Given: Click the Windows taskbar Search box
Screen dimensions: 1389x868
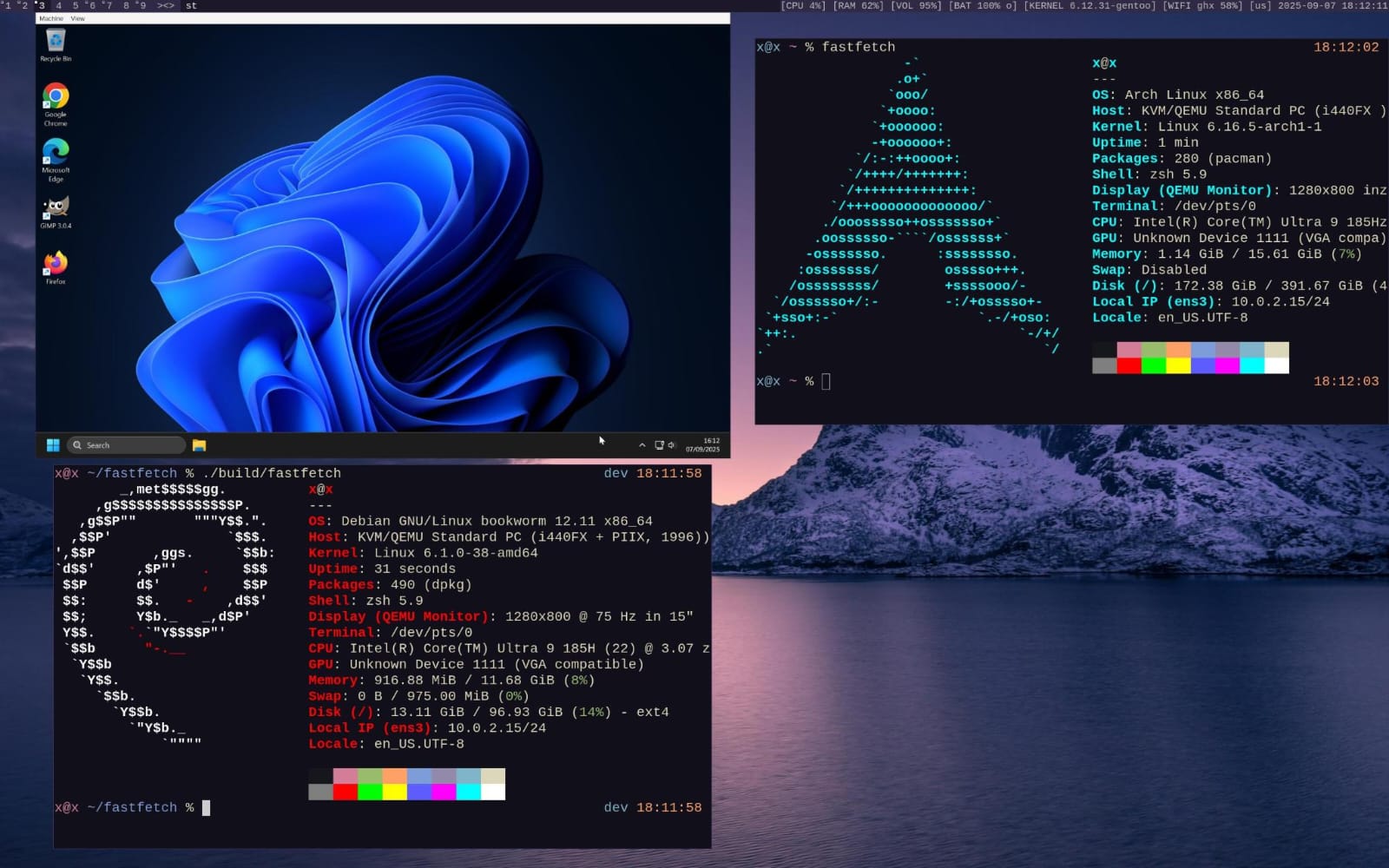Looking at the screenshot, I should [127, 445].
